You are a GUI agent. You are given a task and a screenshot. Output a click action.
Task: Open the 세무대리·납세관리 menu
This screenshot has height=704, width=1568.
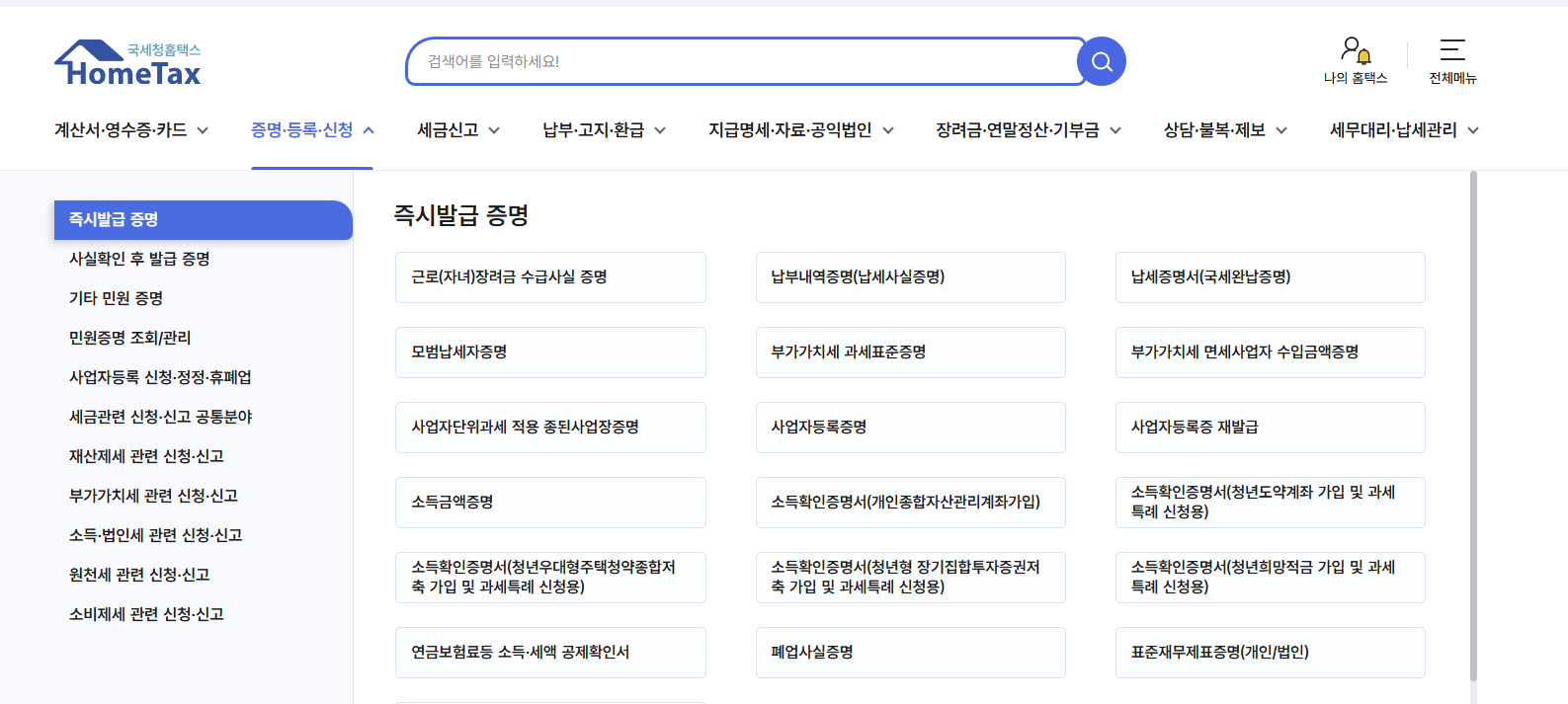click(1393, 130)
